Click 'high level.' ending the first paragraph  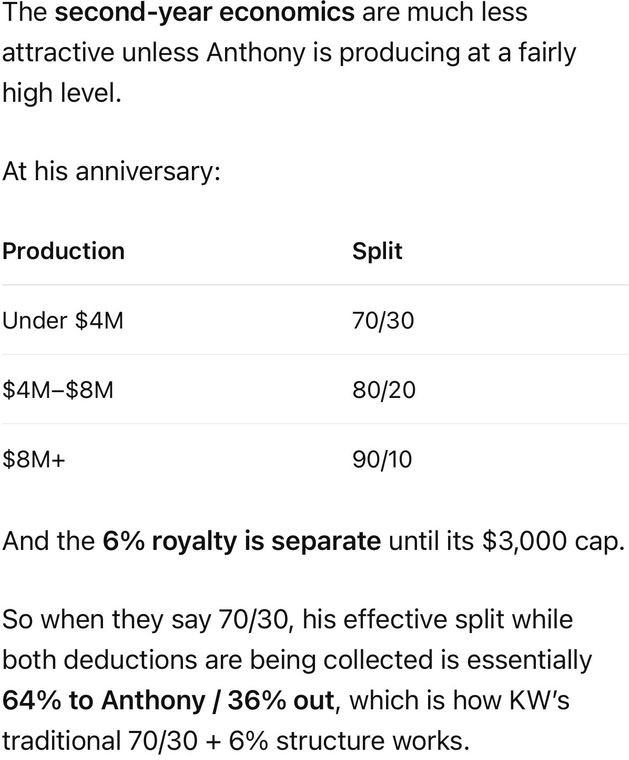pos(62,92)
